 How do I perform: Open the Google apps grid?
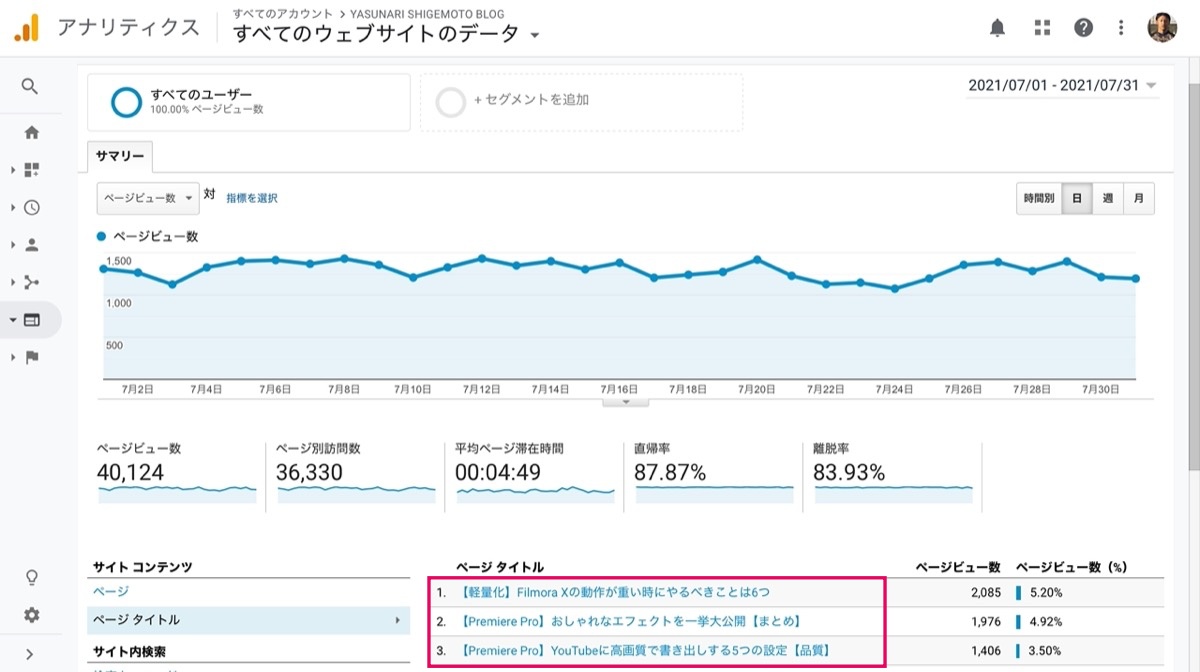[x=1042, y=28]
